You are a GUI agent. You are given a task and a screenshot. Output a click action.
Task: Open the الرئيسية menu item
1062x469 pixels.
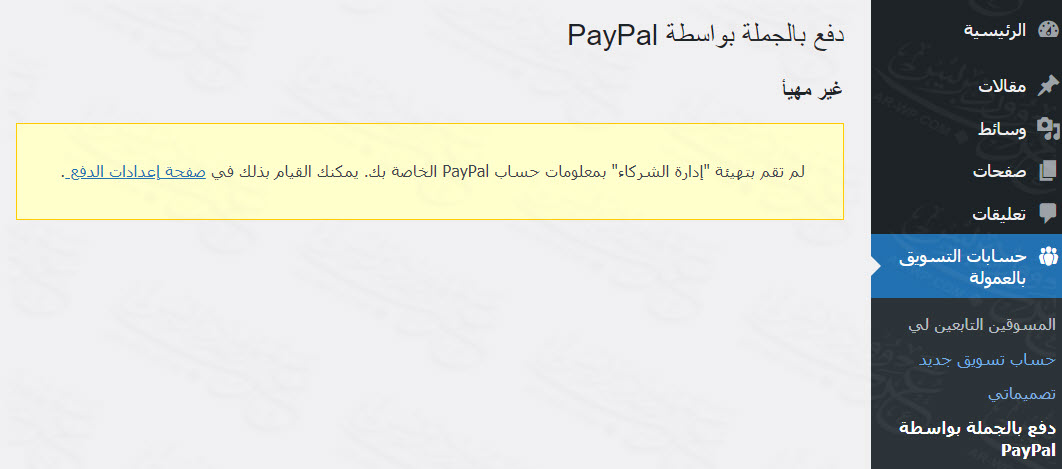click(x=995, y=30)
